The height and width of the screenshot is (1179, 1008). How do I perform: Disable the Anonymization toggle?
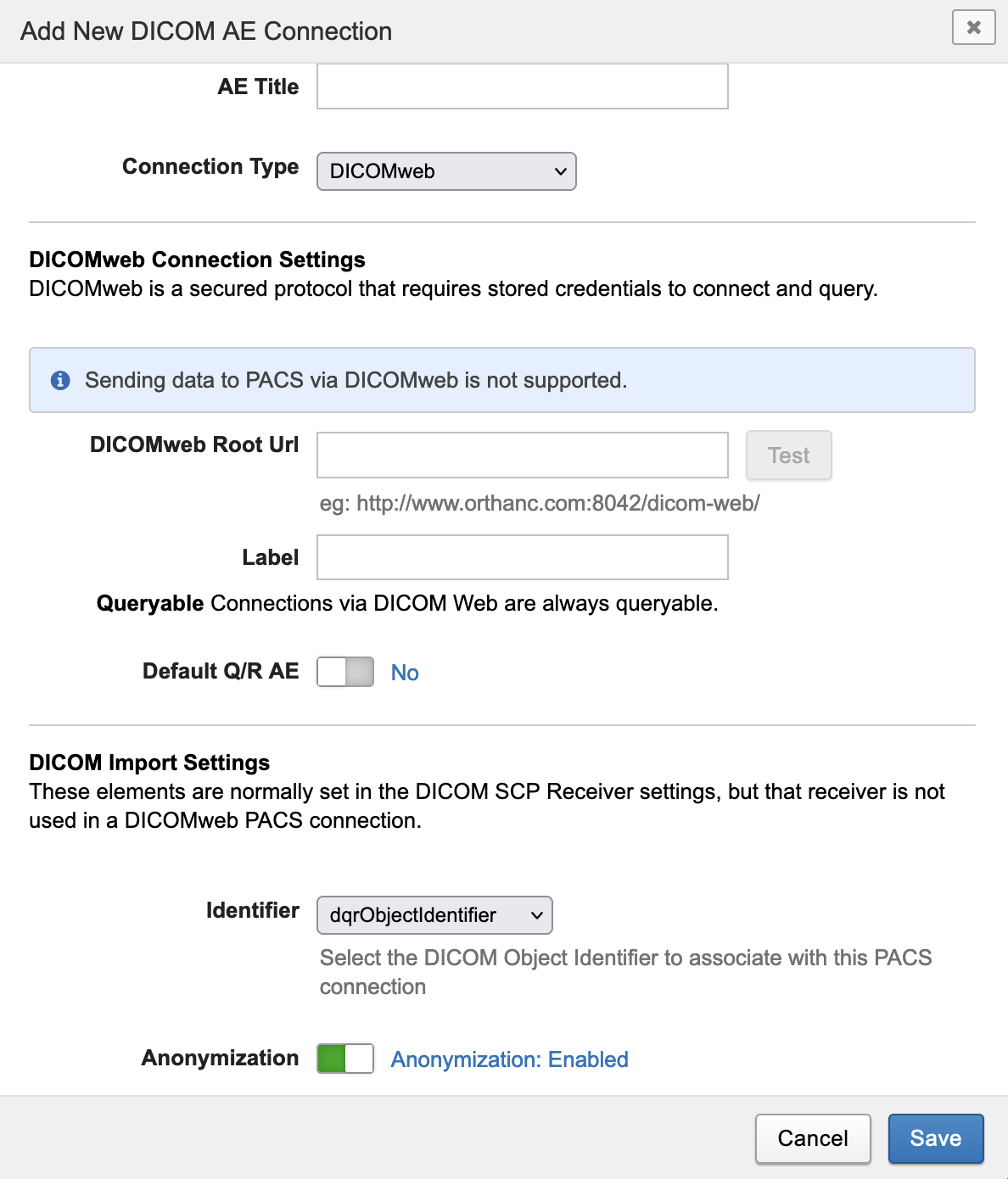[x=345, y=1059]
